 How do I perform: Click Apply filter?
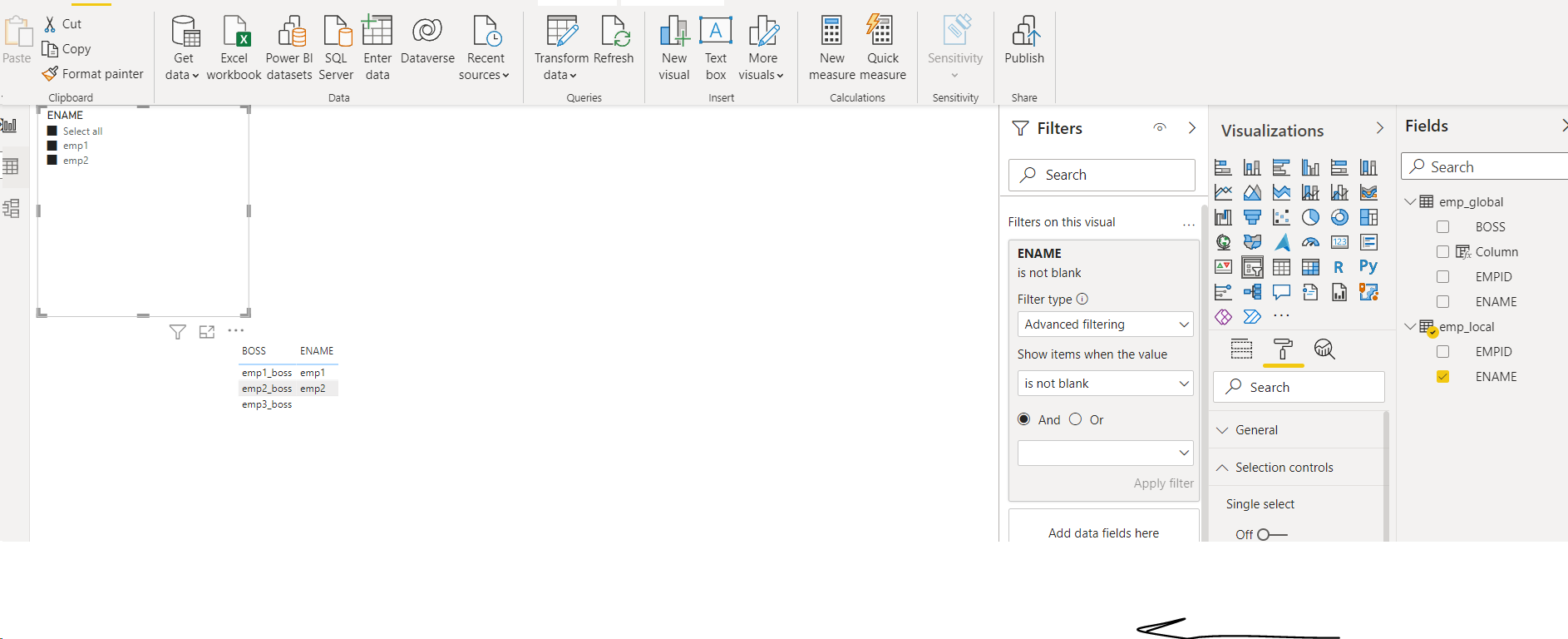click(x=1163, y=483)
